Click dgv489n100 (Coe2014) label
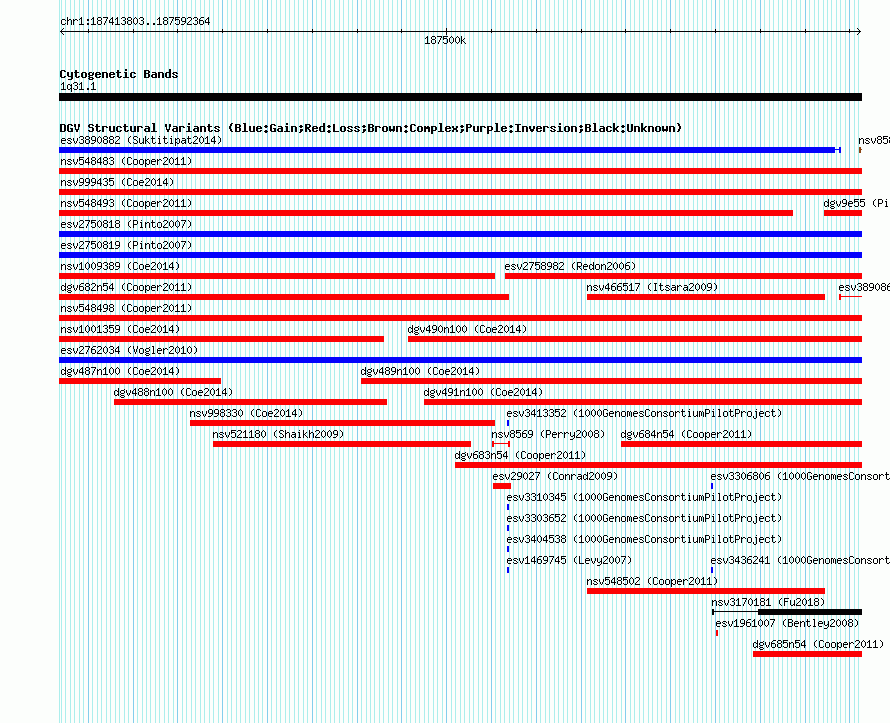This screenshot has height=723, width=890. tap(420, 371)
